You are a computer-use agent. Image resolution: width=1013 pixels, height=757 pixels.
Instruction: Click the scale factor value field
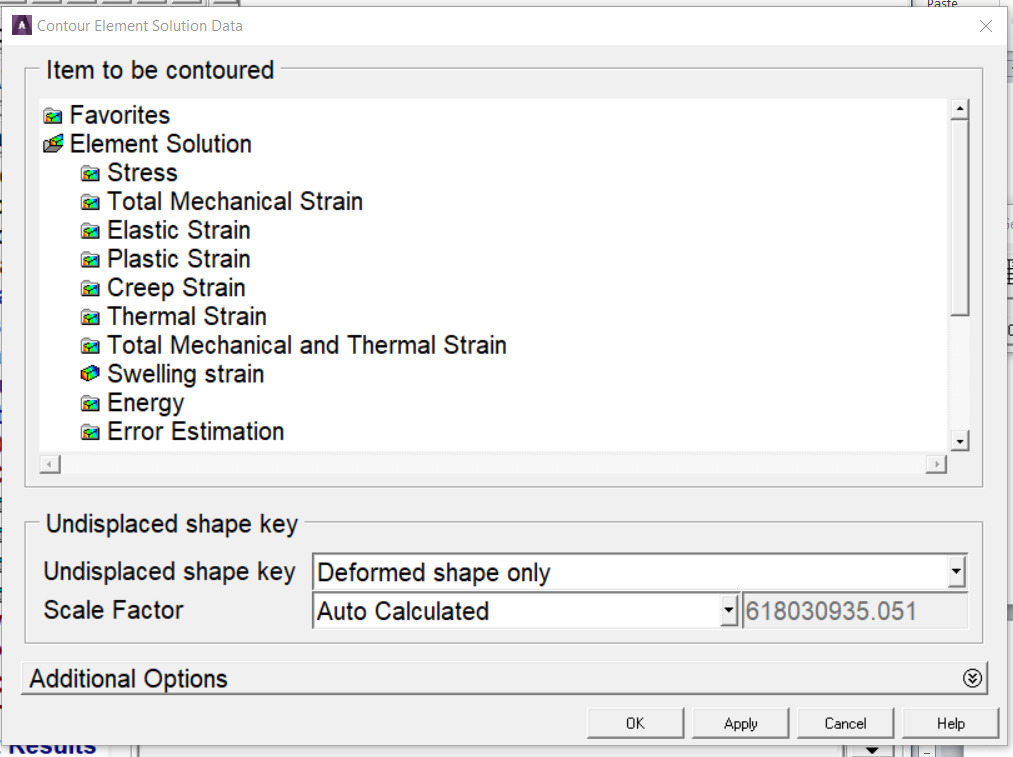(x=854, y=611)
